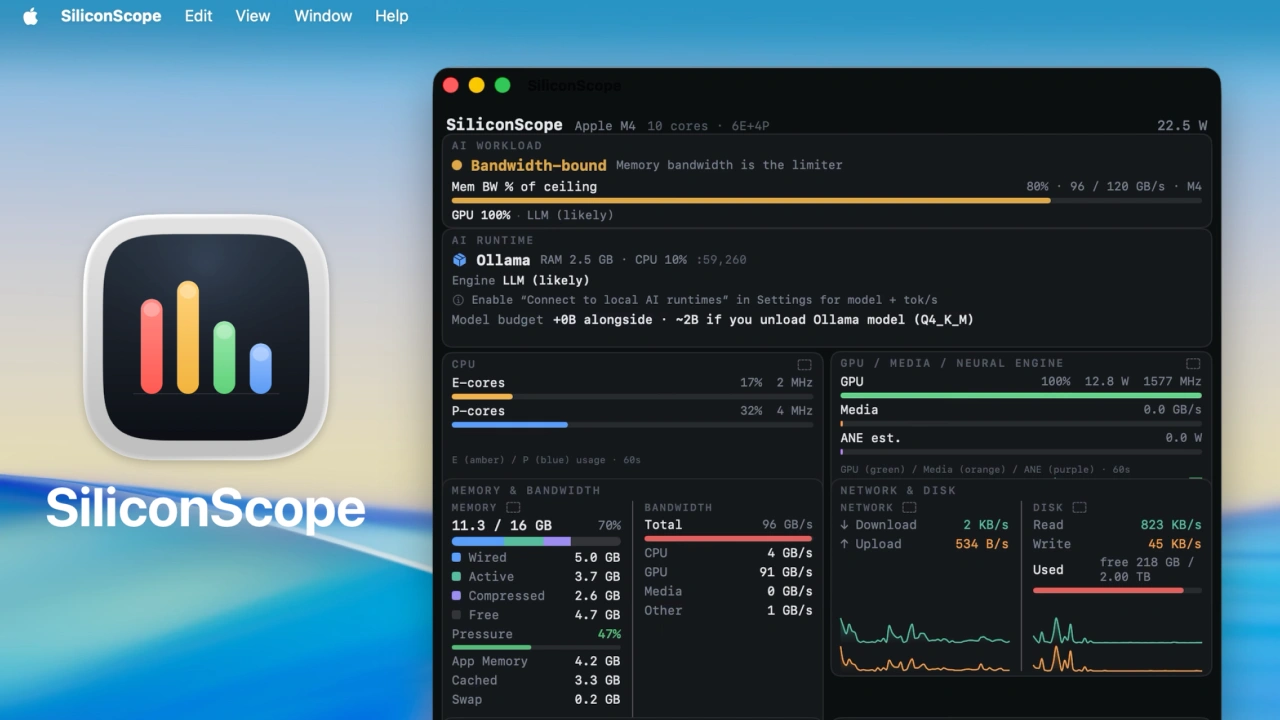Image resolution: width=1280 pixels, height=720 pixels.
Task: Click the small box icon beside DISK
Action: tap(1079, 508)
